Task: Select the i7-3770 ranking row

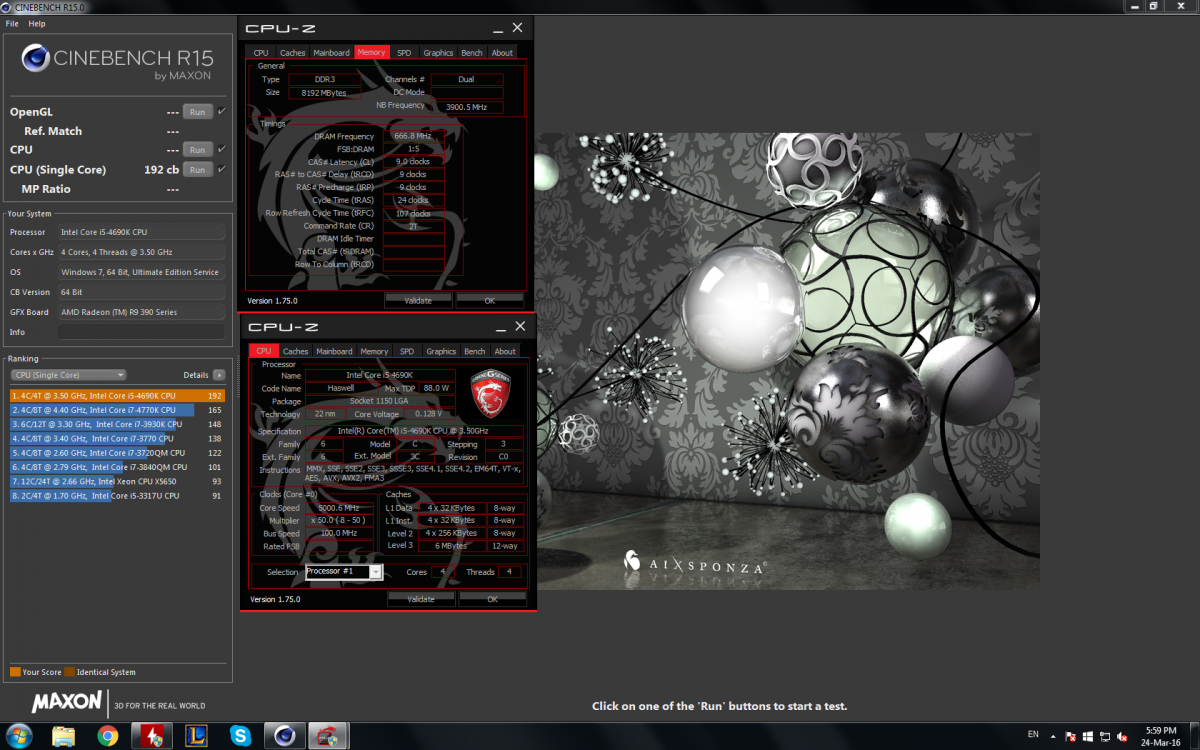Action: 117,438
